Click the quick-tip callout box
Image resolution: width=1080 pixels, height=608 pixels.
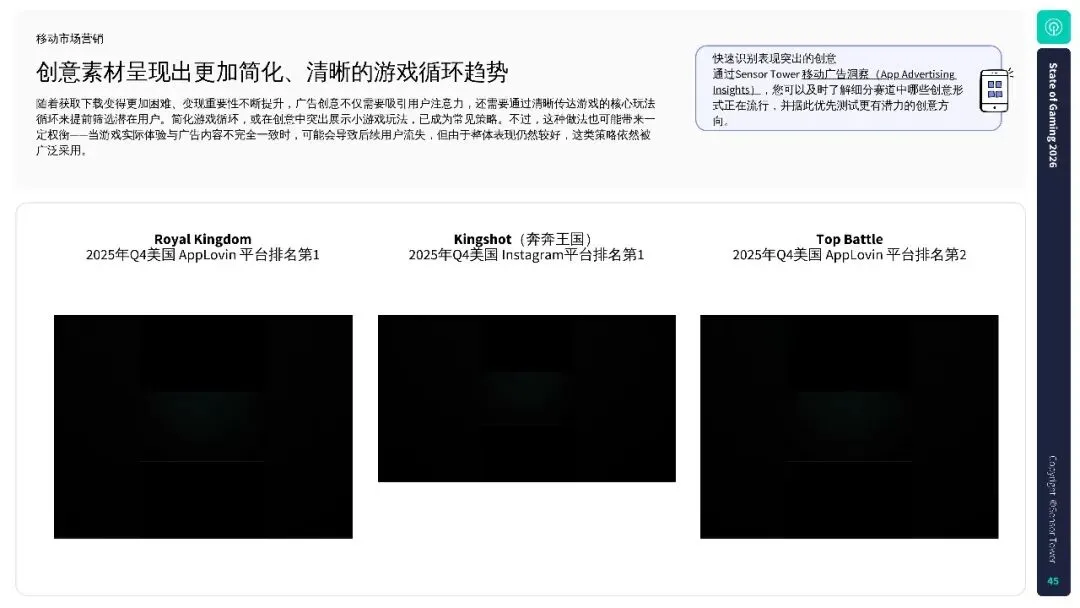pyautogui.click(x=848, y=90)
